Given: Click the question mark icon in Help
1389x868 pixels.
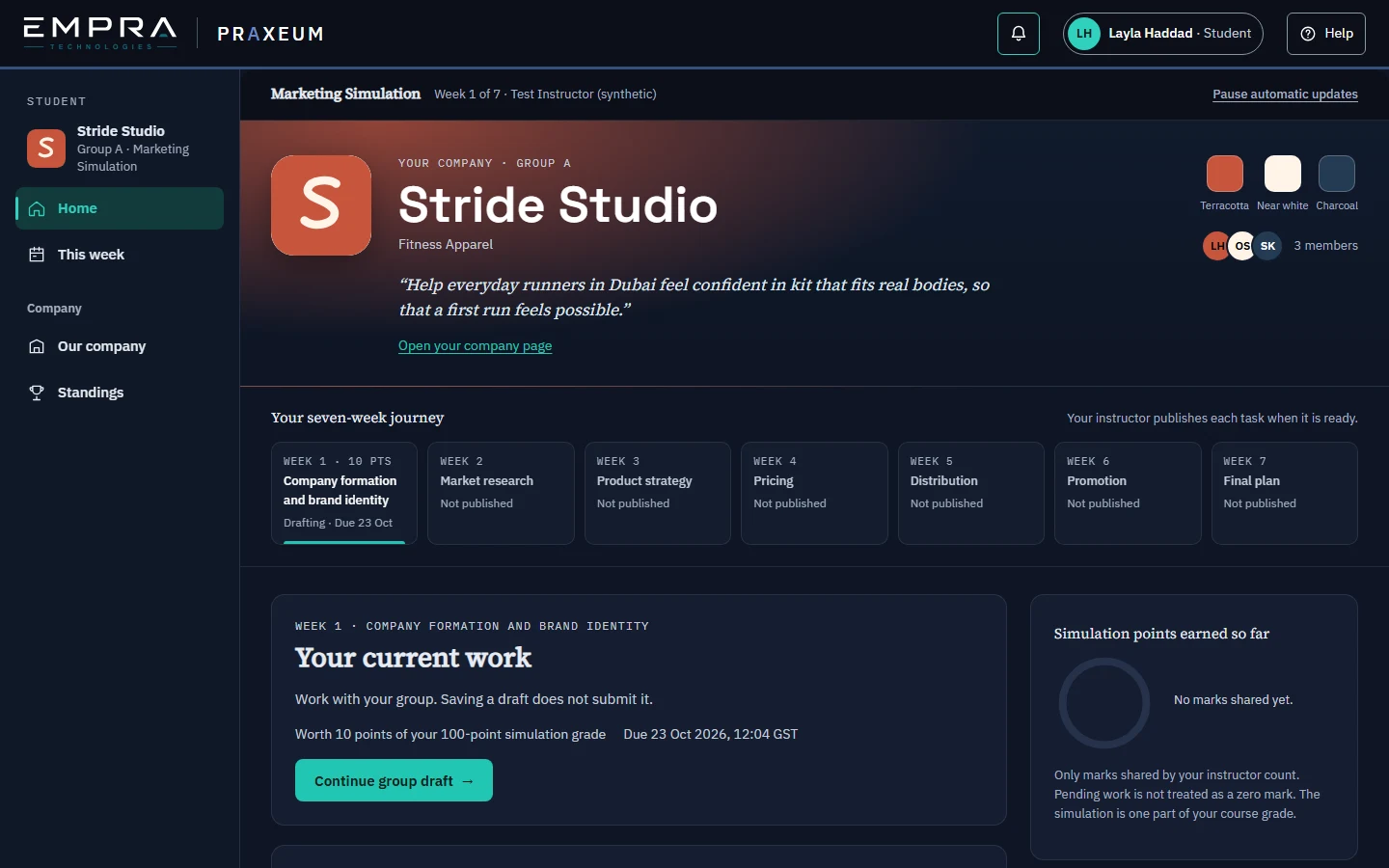Looking at the screenshot, I should [x=1308, y=34].
